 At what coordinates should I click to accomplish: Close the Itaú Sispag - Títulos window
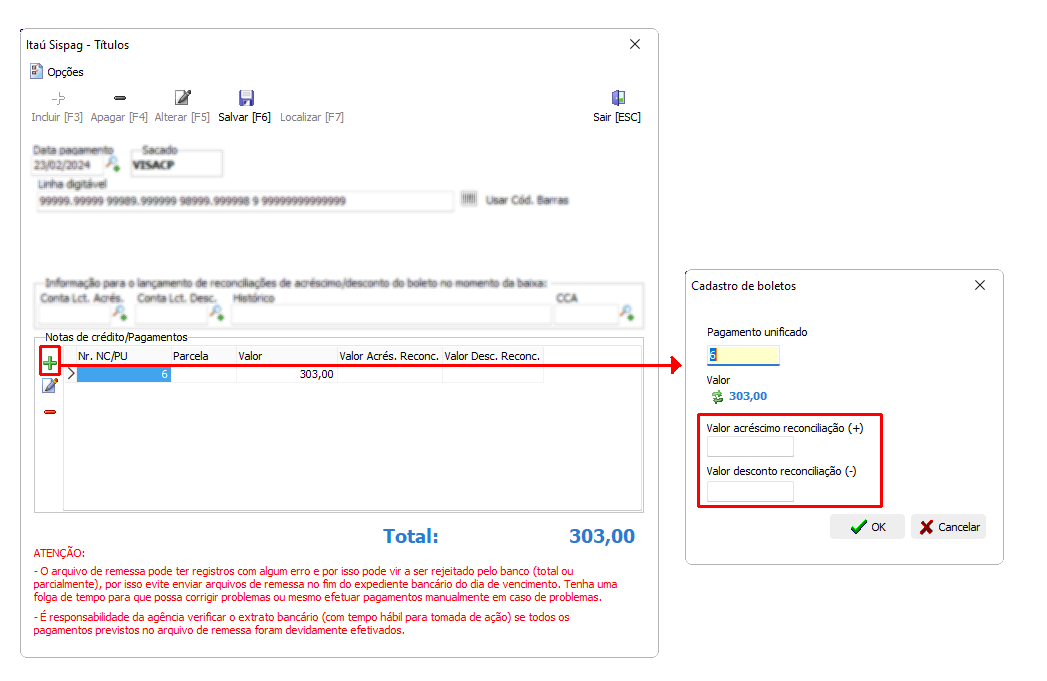tap(635, 44)
